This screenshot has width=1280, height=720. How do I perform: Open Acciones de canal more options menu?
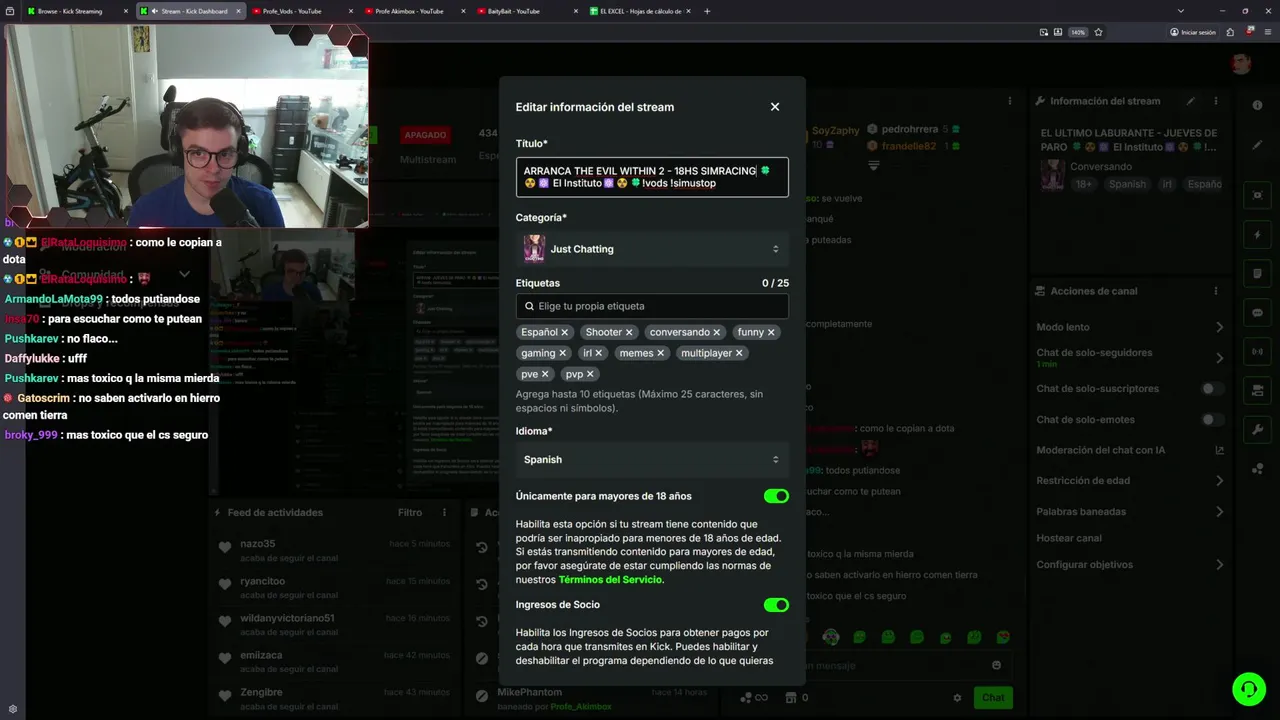point(1217,291)
